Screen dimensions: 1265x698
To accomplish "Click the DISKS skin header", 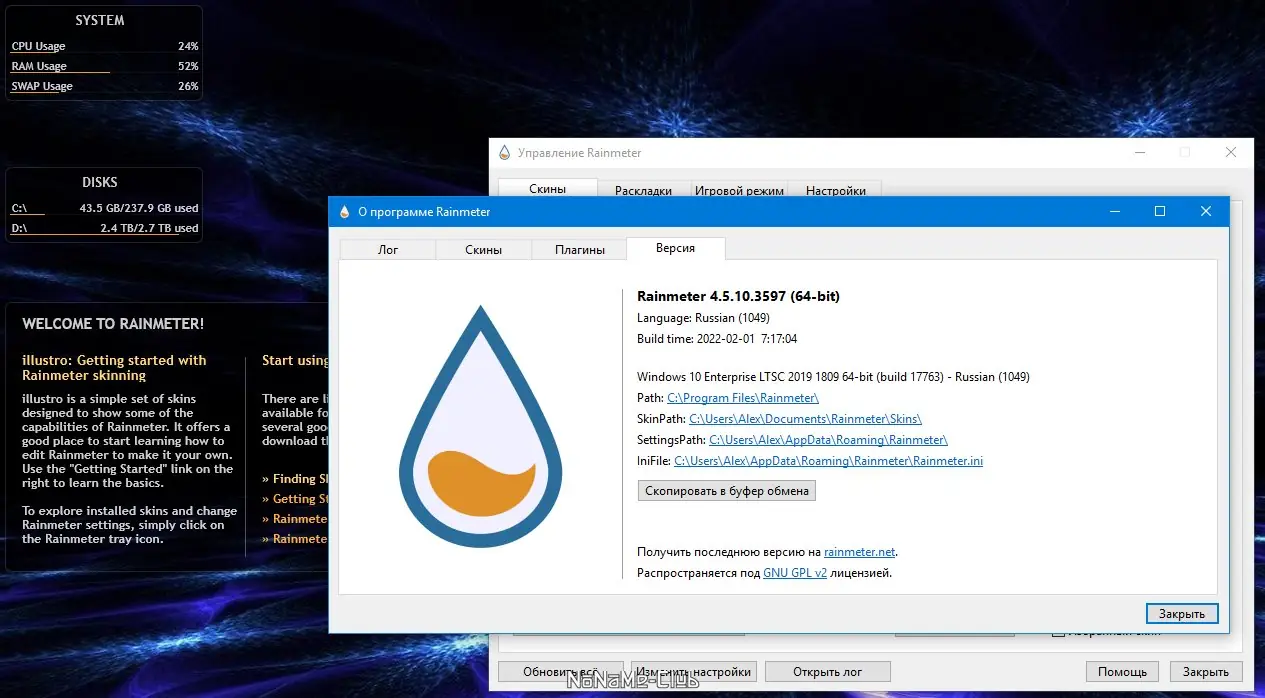I will point(100,182).
